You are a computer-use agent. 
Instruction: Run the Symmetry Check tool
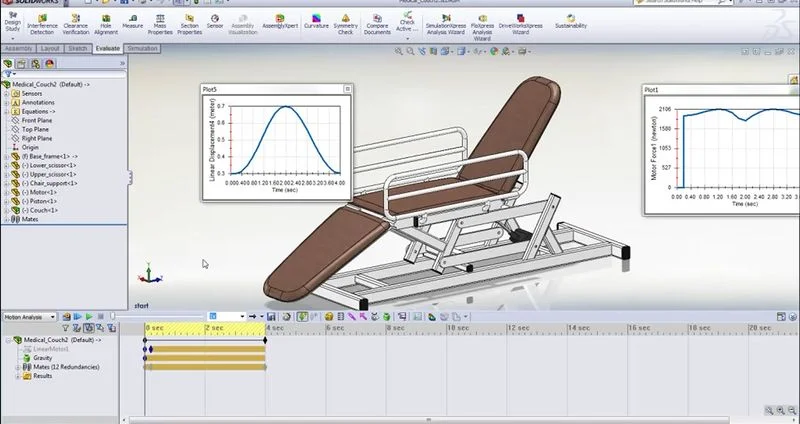345,22
